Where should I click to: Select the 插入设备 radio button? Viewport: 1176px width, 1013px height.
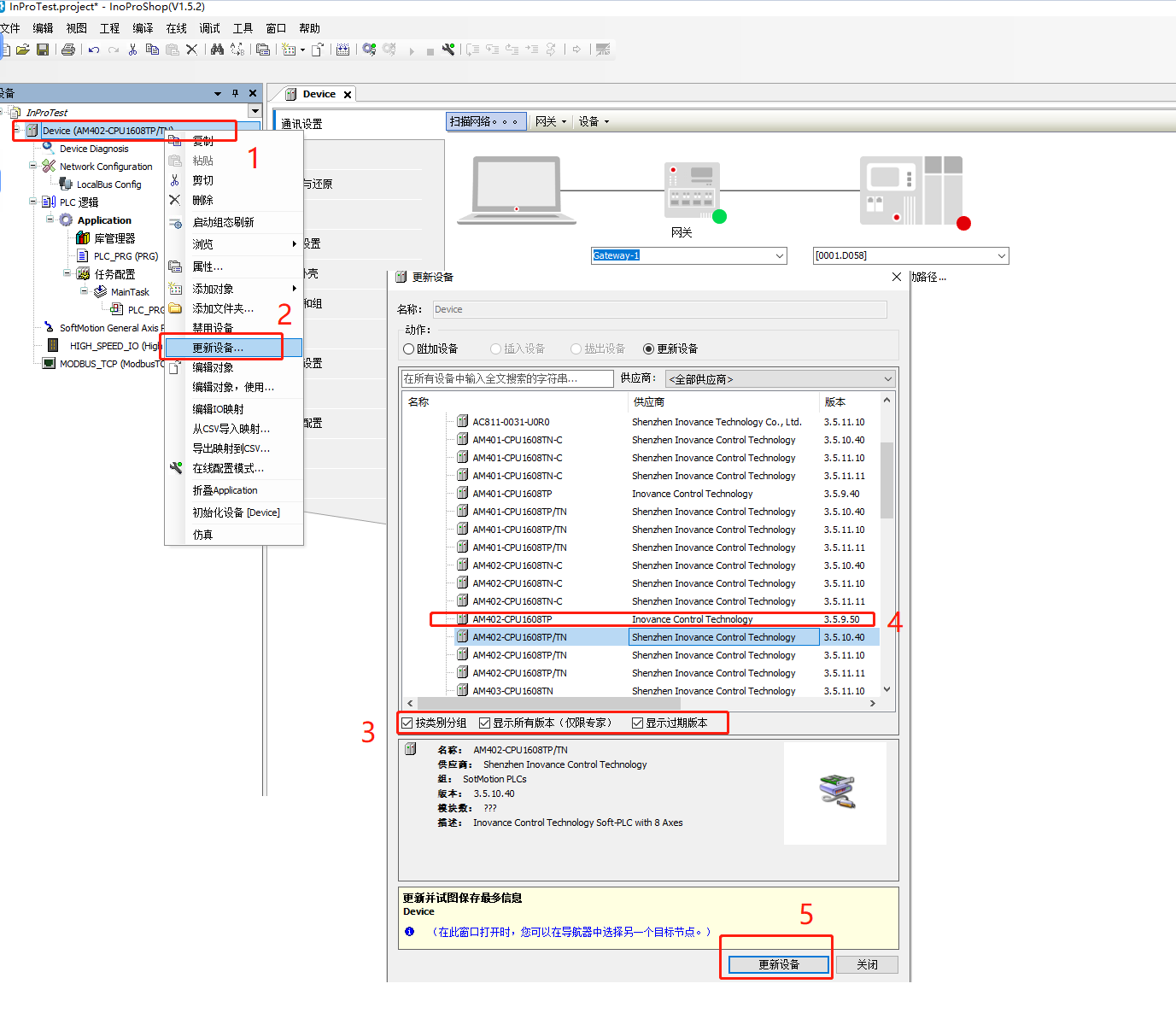click(495, 348)
